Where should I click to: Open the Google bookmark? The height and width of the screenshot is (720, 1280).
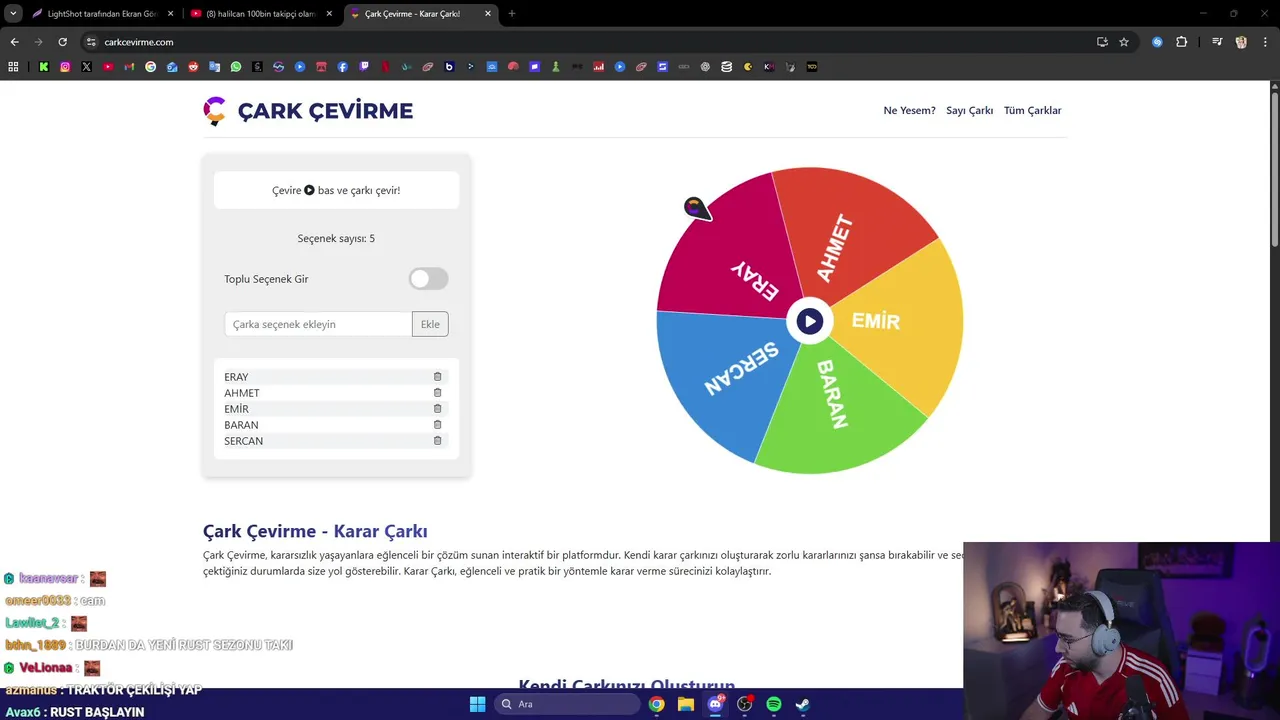click(151, 67)
